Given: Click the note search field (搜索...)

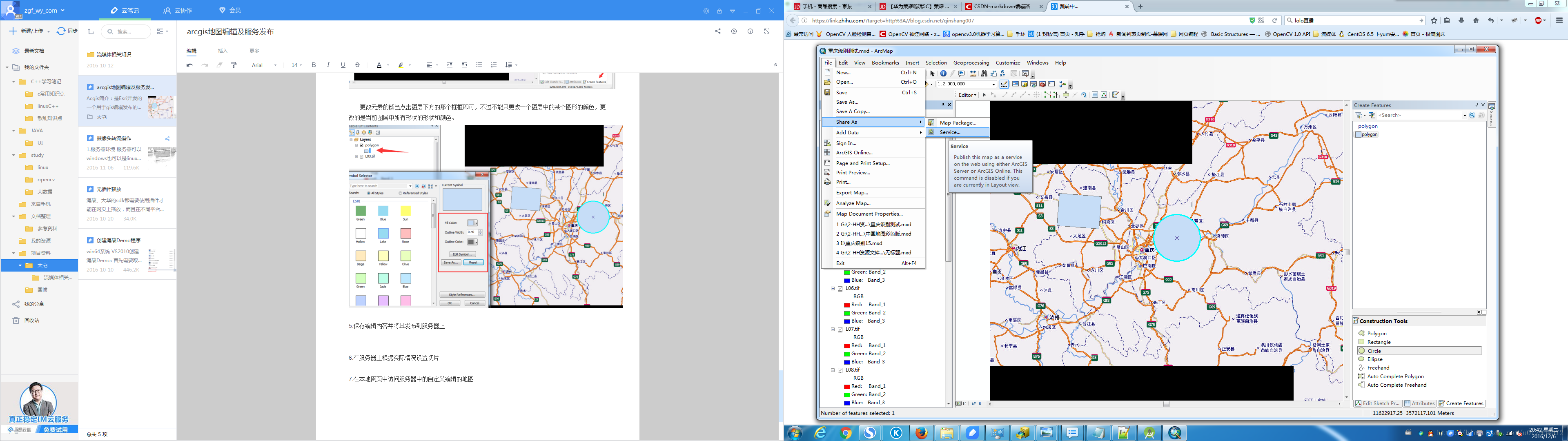Looking at the screenshot, I should 125,32.
